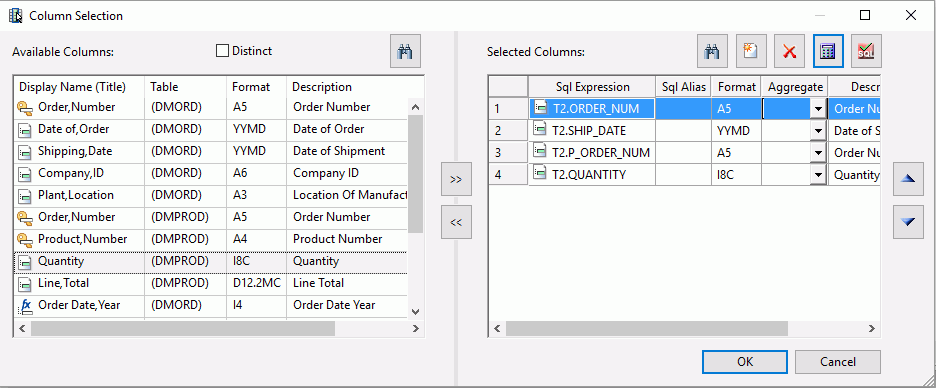Click the T2.SHIP_DATE expression cell
936x388 pixels.
point(592,131)
